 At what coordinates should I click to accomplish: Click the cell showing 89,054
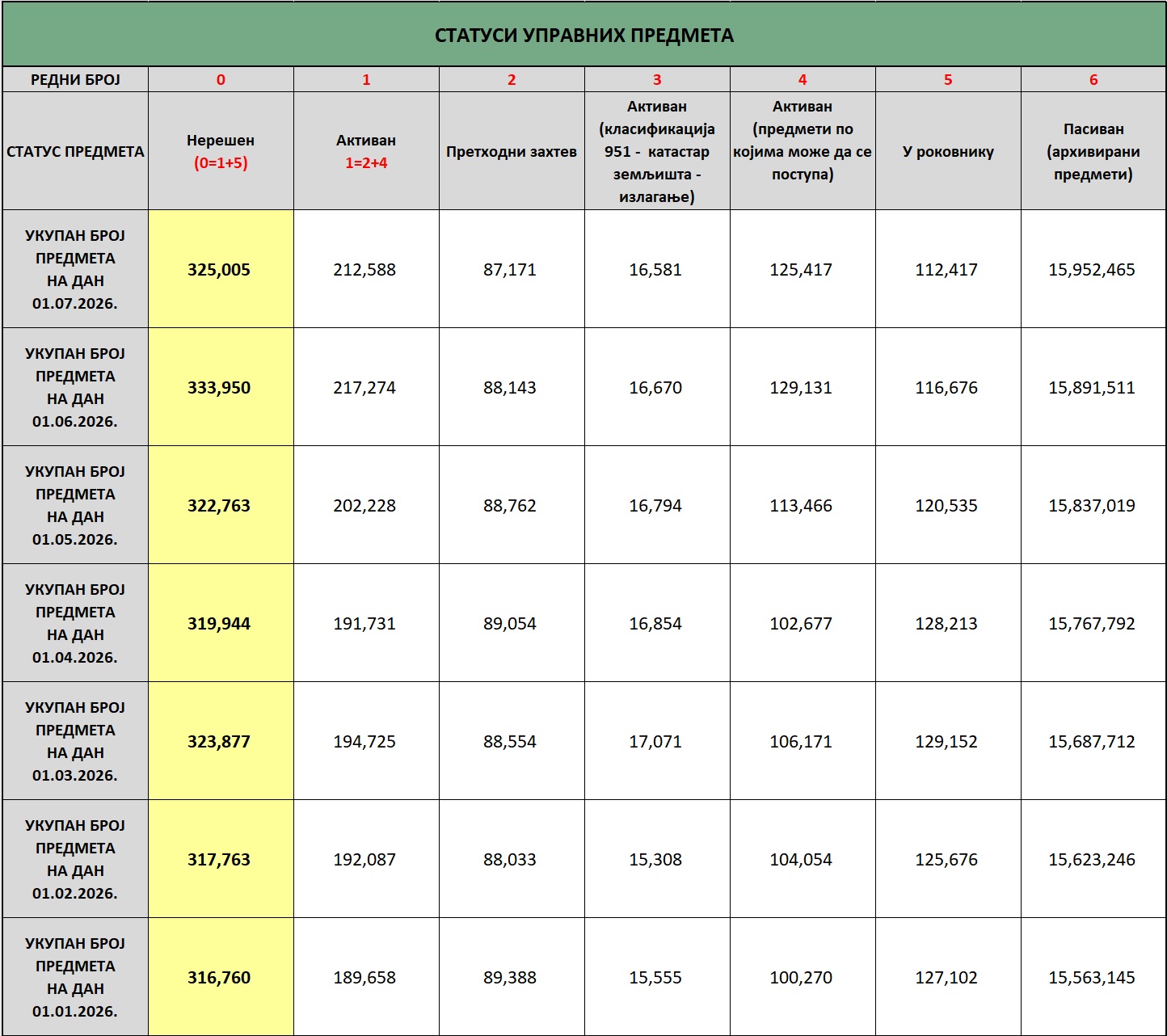click(512, 623)
